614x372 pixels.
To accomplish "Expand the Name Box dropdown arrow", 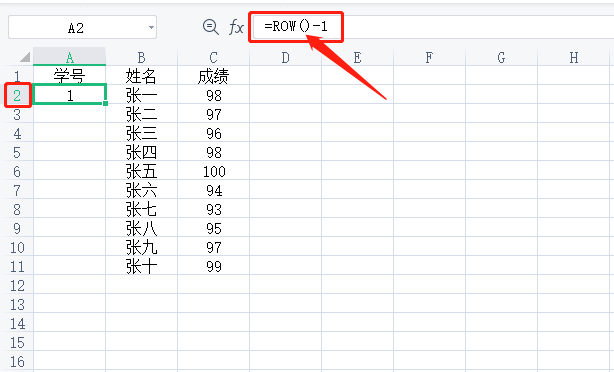I will [151, 27].
